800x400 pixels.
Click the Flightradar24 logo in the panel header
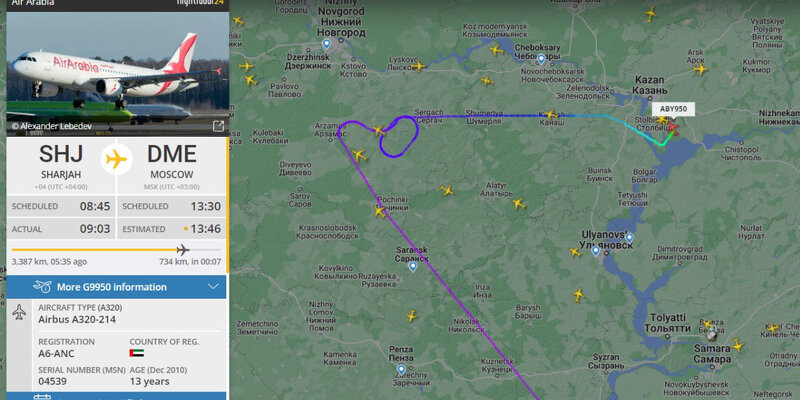click(x=200, y=3)
